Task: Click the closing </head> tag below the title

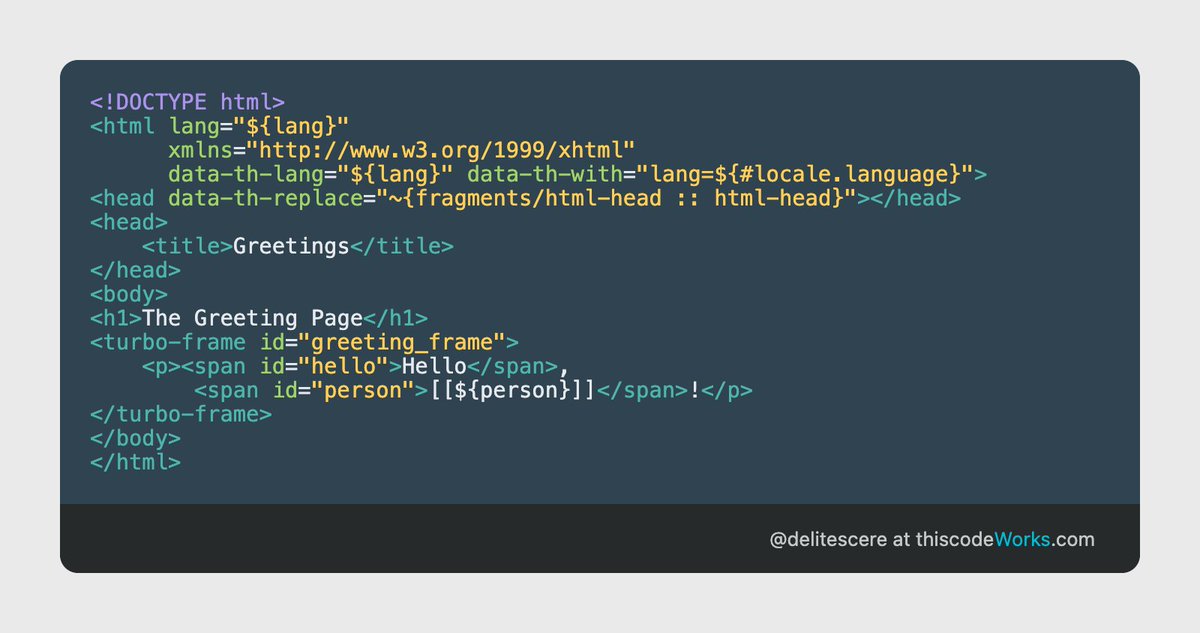Action: pyautogui.click(x=135, y=270)
